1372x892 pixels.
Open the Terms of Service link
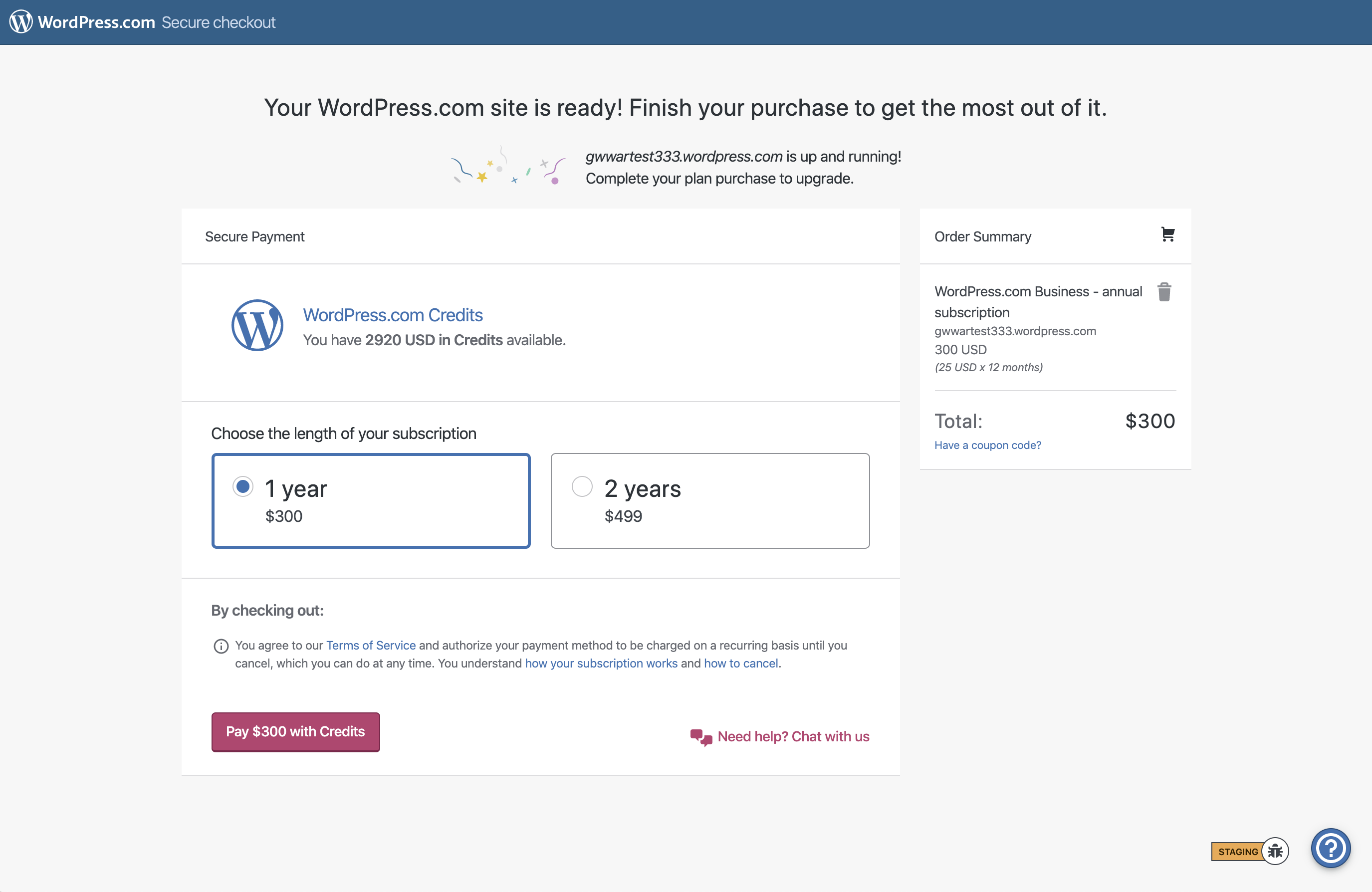click(x=371, y=645)
